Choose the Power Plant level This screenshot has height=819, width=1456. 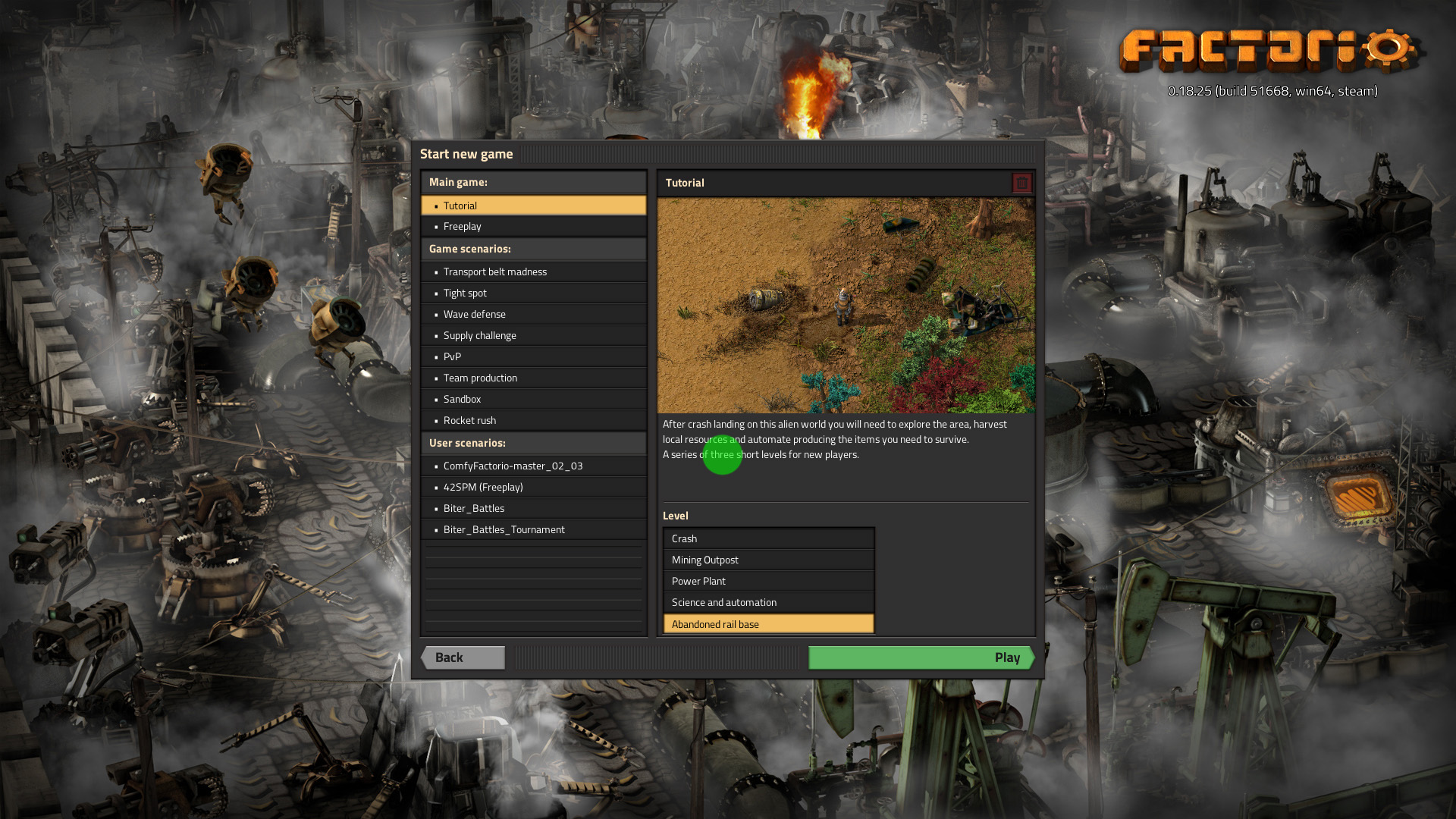(769, 581)
